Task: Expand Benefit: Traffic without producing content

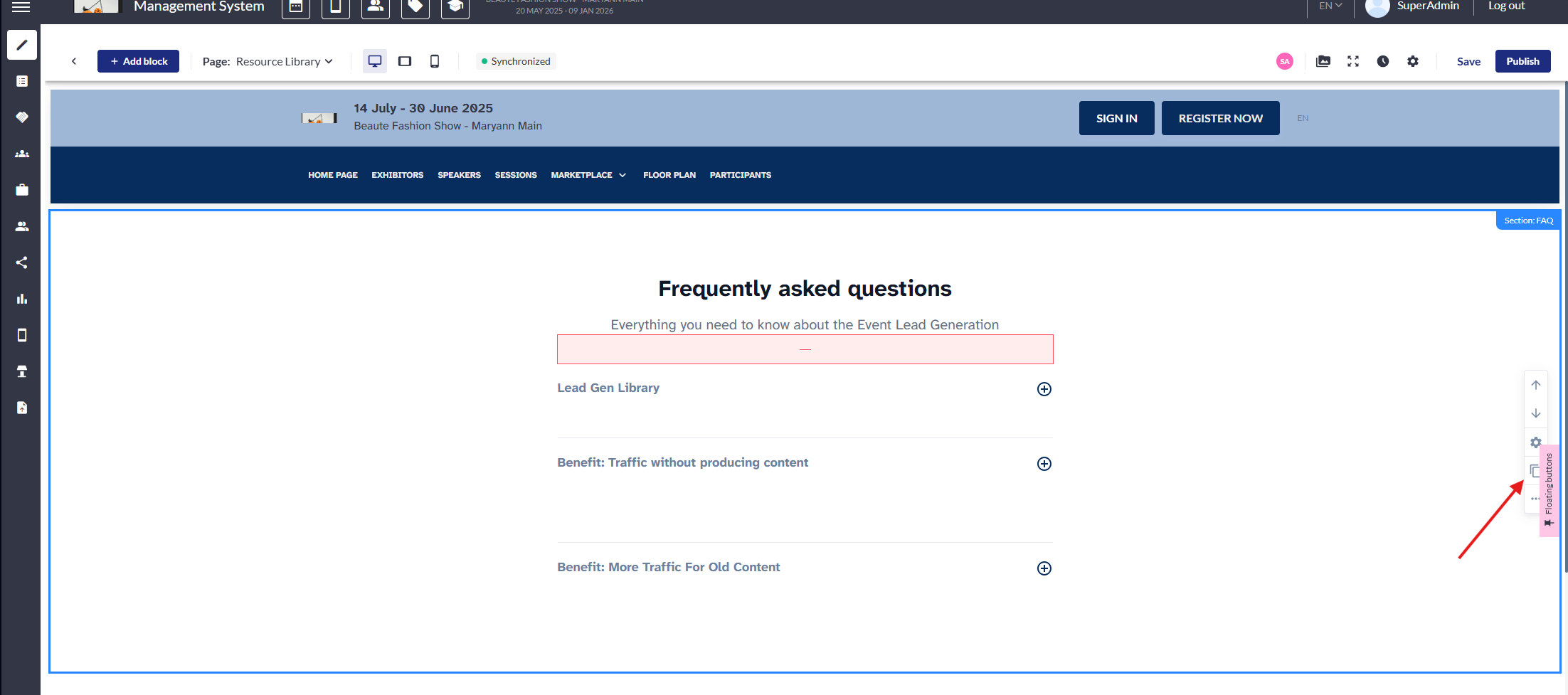Action: click(1044, 464)
